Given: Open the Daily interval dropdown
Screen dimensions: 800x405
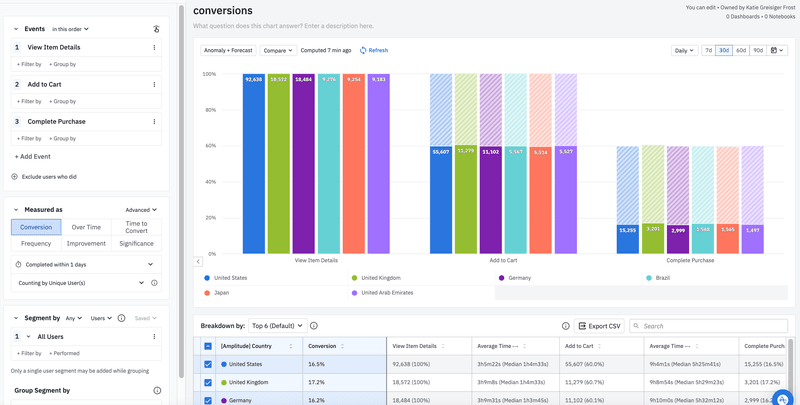Looking at the screenshot, I should (684, 50).
